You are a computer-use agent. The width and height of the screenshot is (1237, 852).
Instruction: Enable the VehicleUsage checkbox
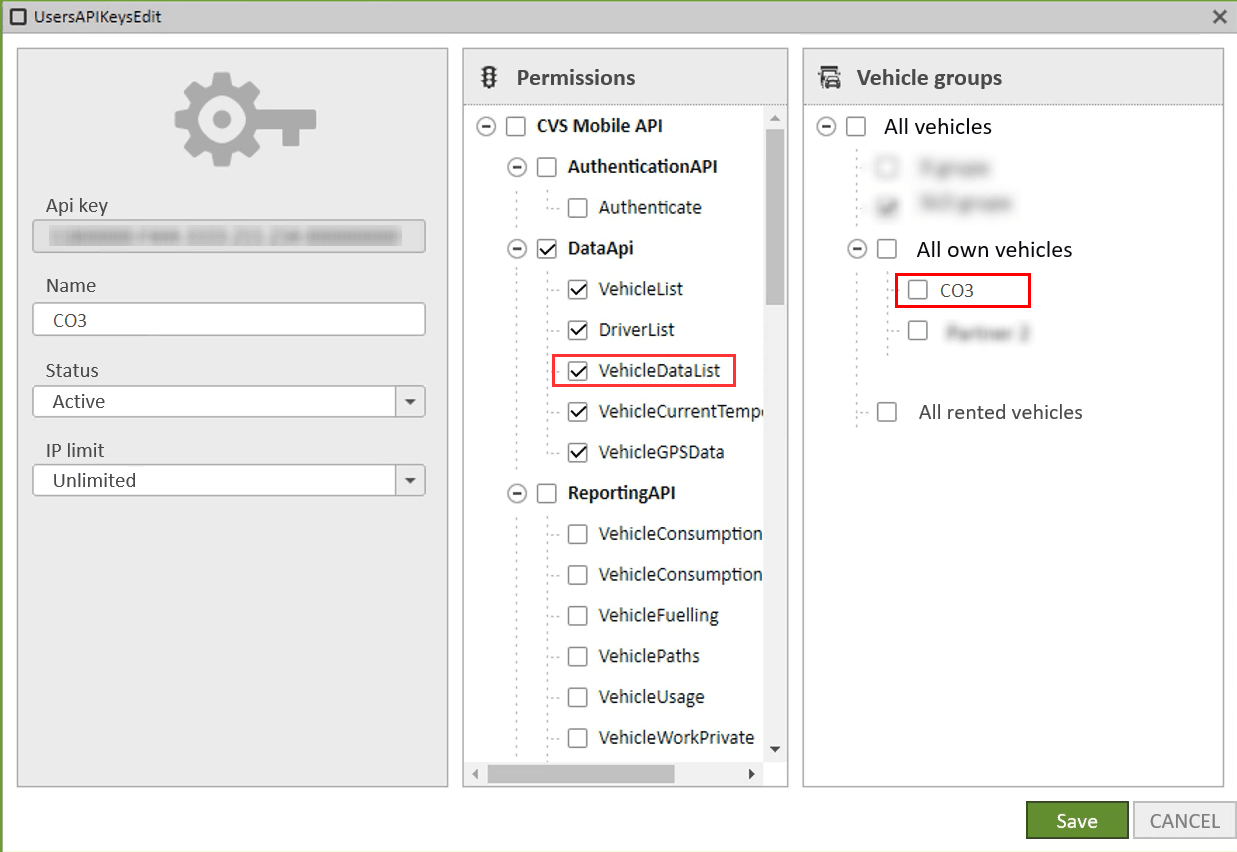point(577,697)
